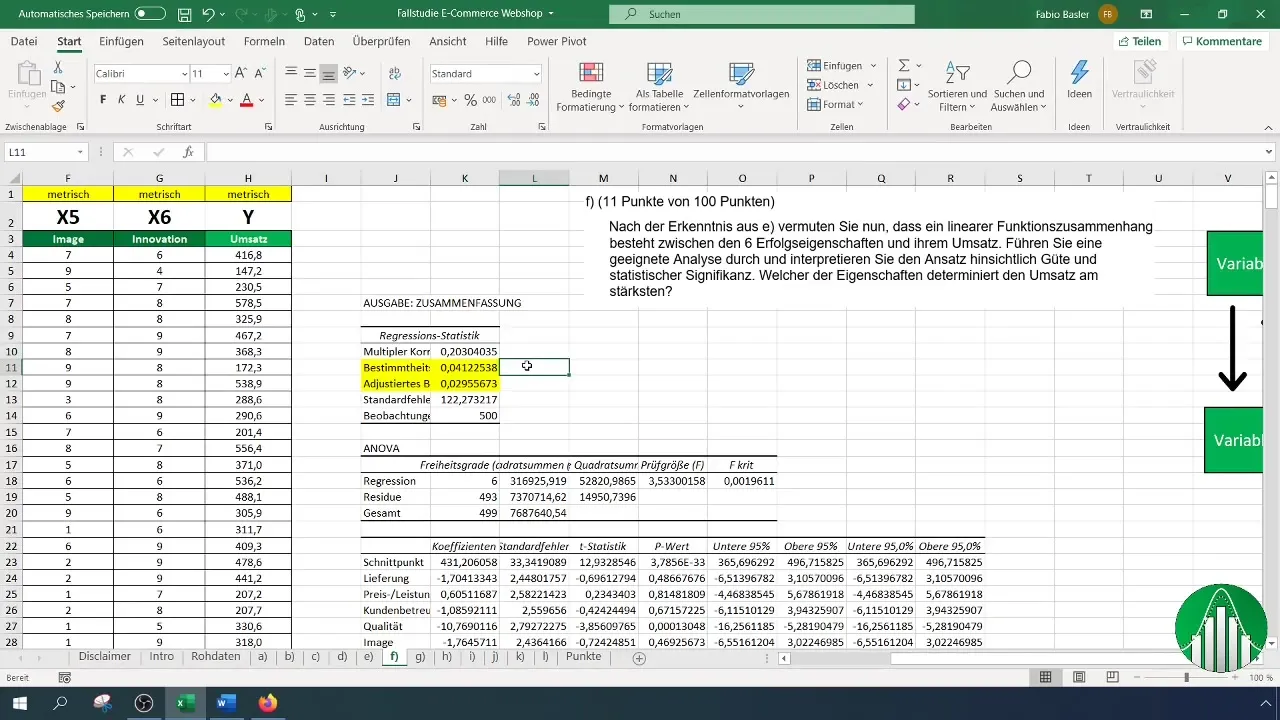Switch to Normal view in status bar
This screenshot has height=720, width=1280.
(x=1045, y=678)
